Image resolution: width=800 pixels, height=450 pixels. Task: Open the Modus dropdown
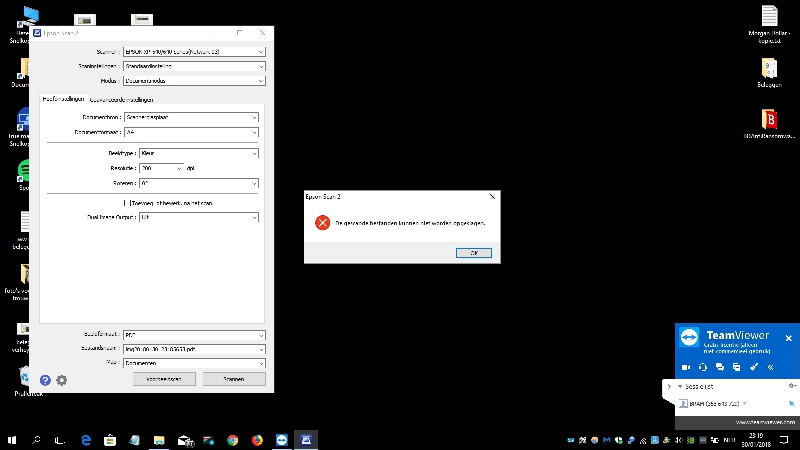point(194,81)
